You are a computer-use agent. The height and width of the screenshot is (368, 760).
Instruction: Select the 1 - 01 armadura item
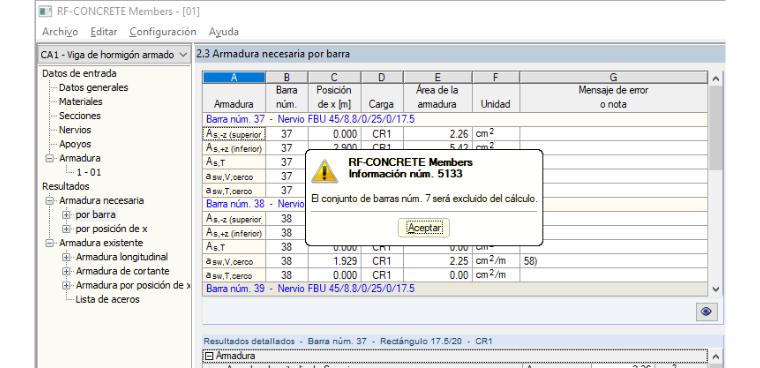click(89, 172)
